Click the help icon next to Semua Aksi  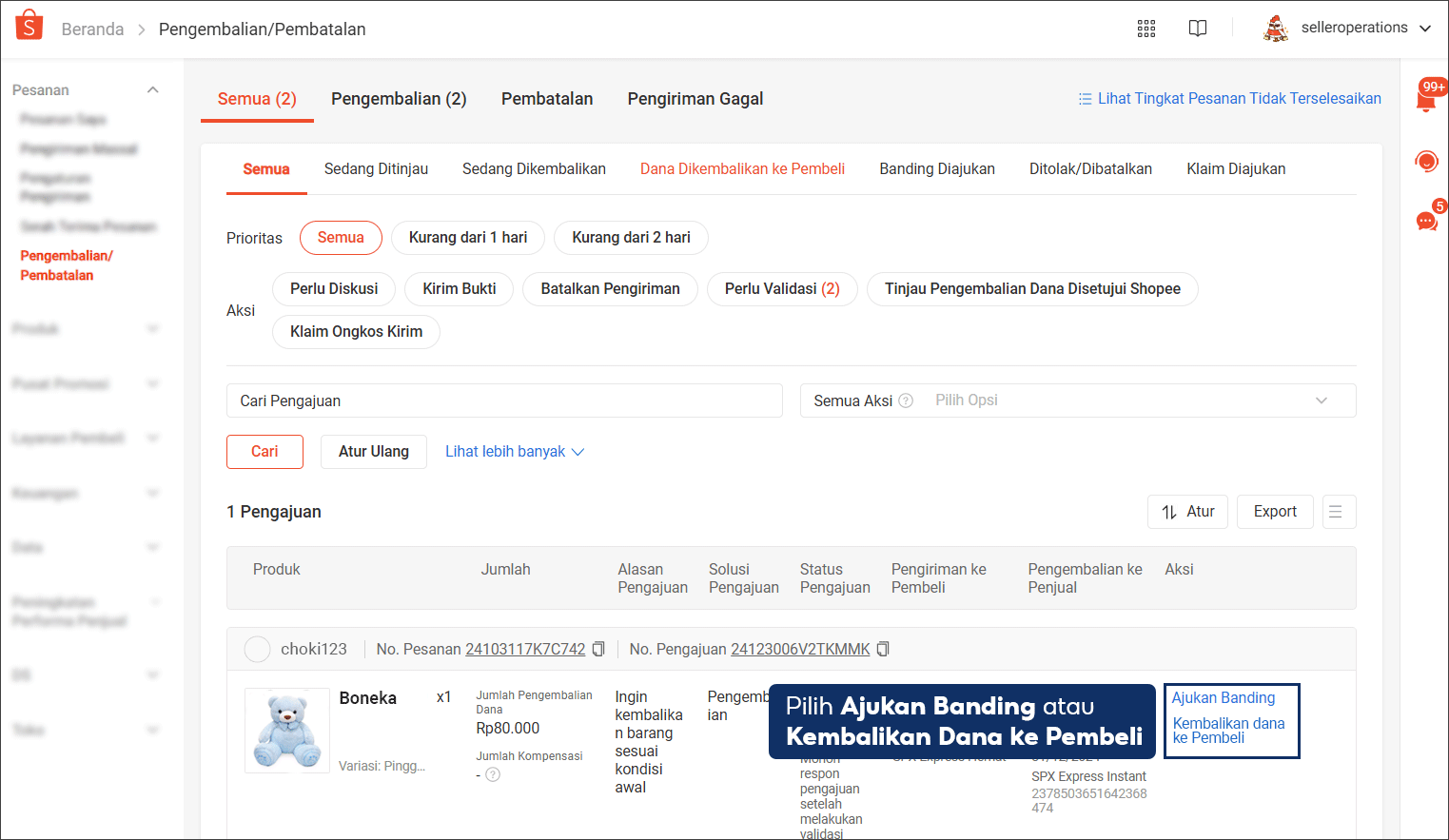point(906,400)
